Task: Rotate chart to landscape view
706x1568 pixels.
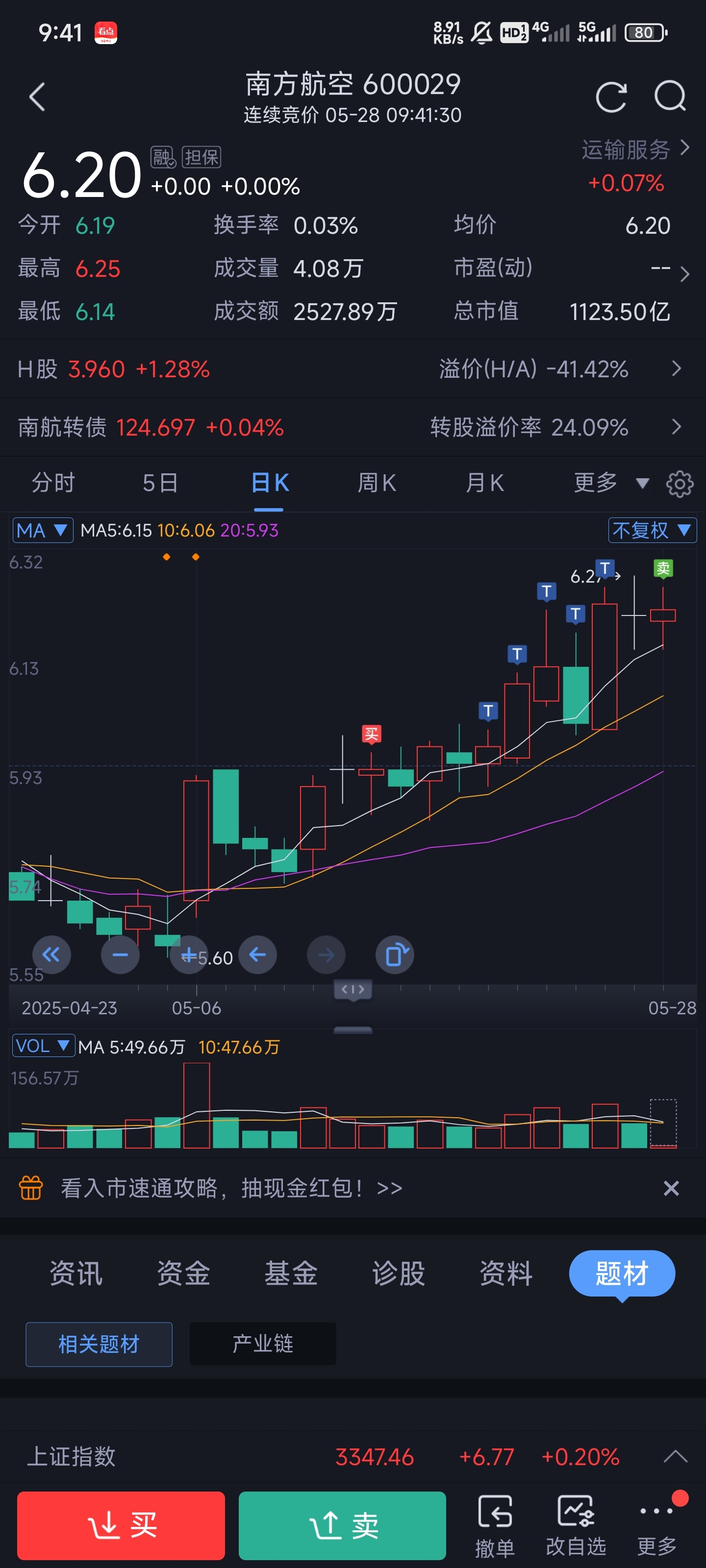Action: pyautogui.click(x=395, y=955)
